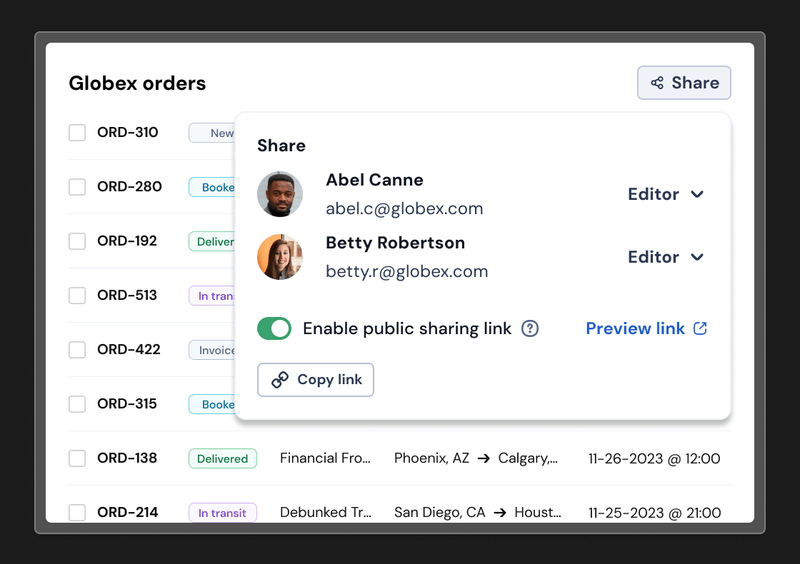Click the New status badge on ORD-310
Screen dimensions: 800x564
212,133
